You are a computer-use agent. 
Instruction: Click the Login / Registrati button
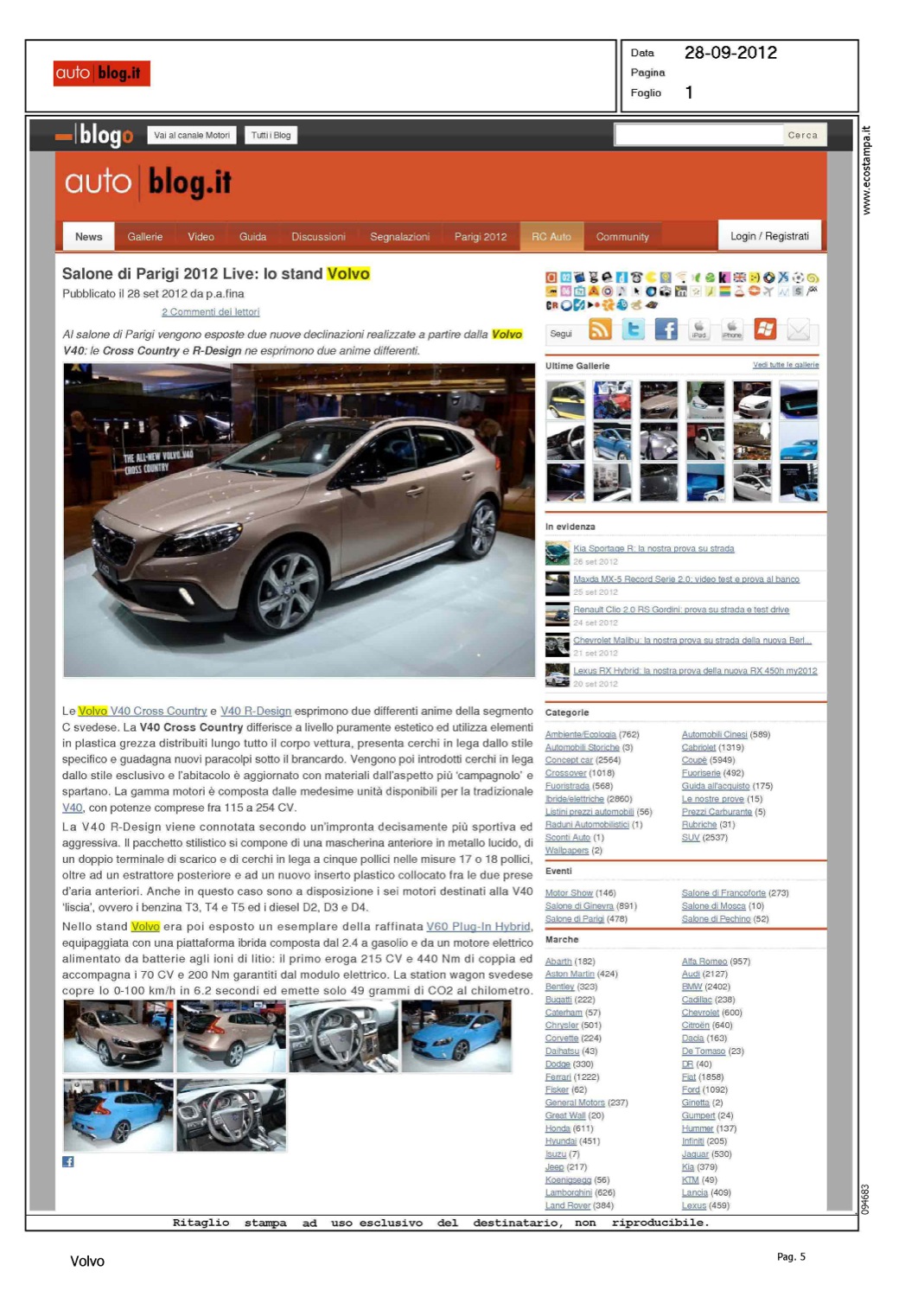(x=769, y=236)
